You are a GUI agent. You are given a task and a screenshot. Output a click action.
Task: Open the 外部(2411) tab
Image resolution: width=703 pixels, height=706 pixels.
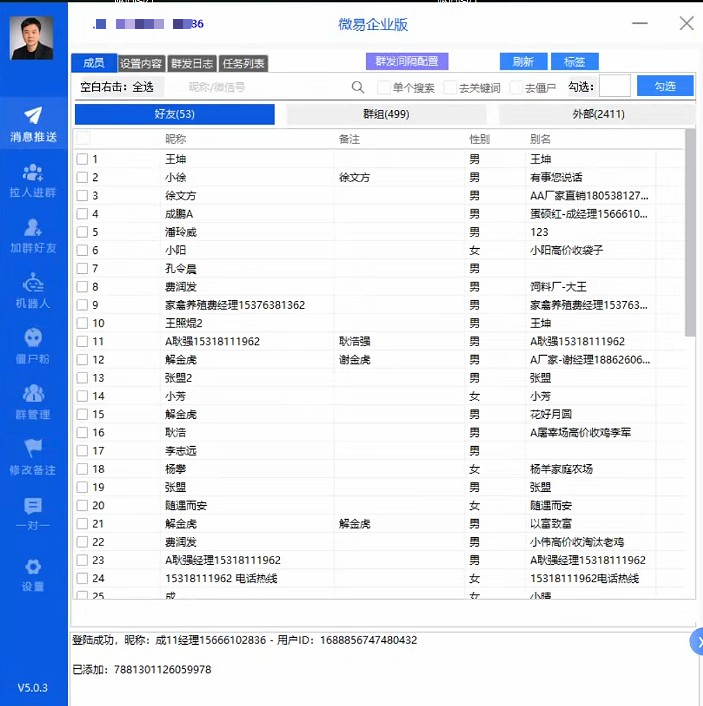(x=598, y=114)
